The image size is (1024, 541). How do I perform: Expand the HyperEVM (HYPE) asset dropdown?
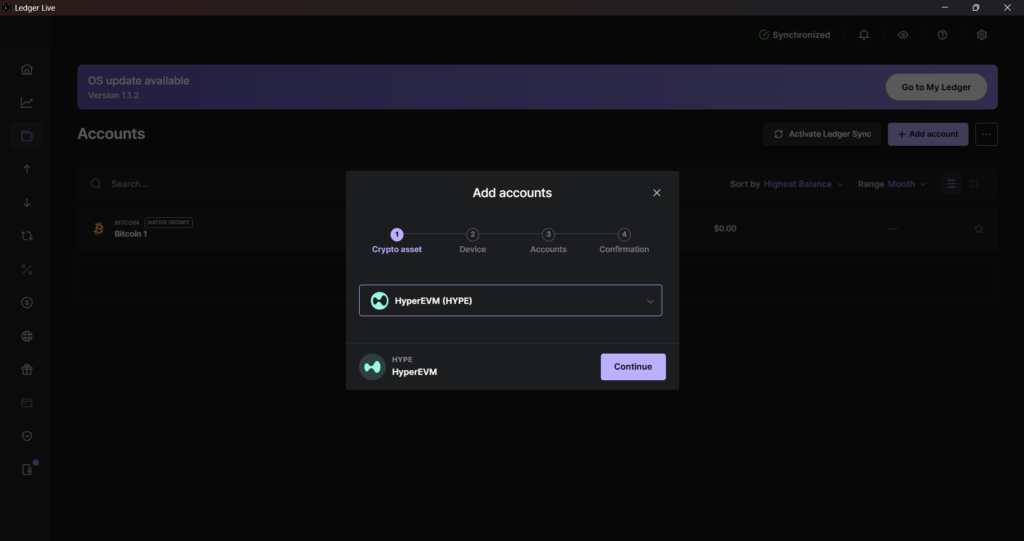click(510, 301)
